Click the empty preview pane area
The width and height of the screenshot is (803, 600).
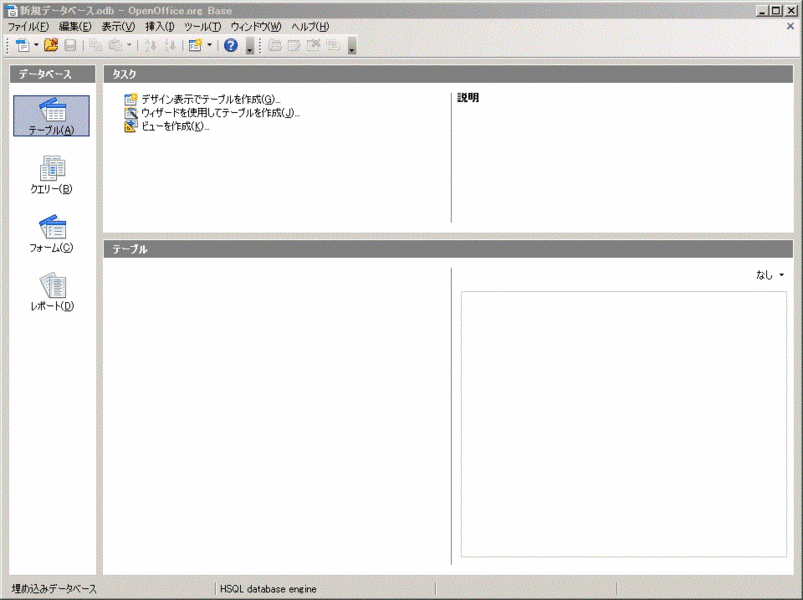click(623, 424)
